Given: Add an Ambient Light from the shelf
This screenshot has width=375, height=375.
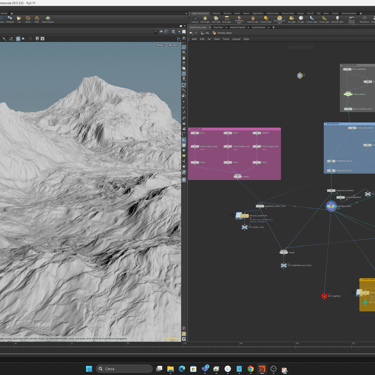Looking at the screenshot, I should [x=337, y=19].
